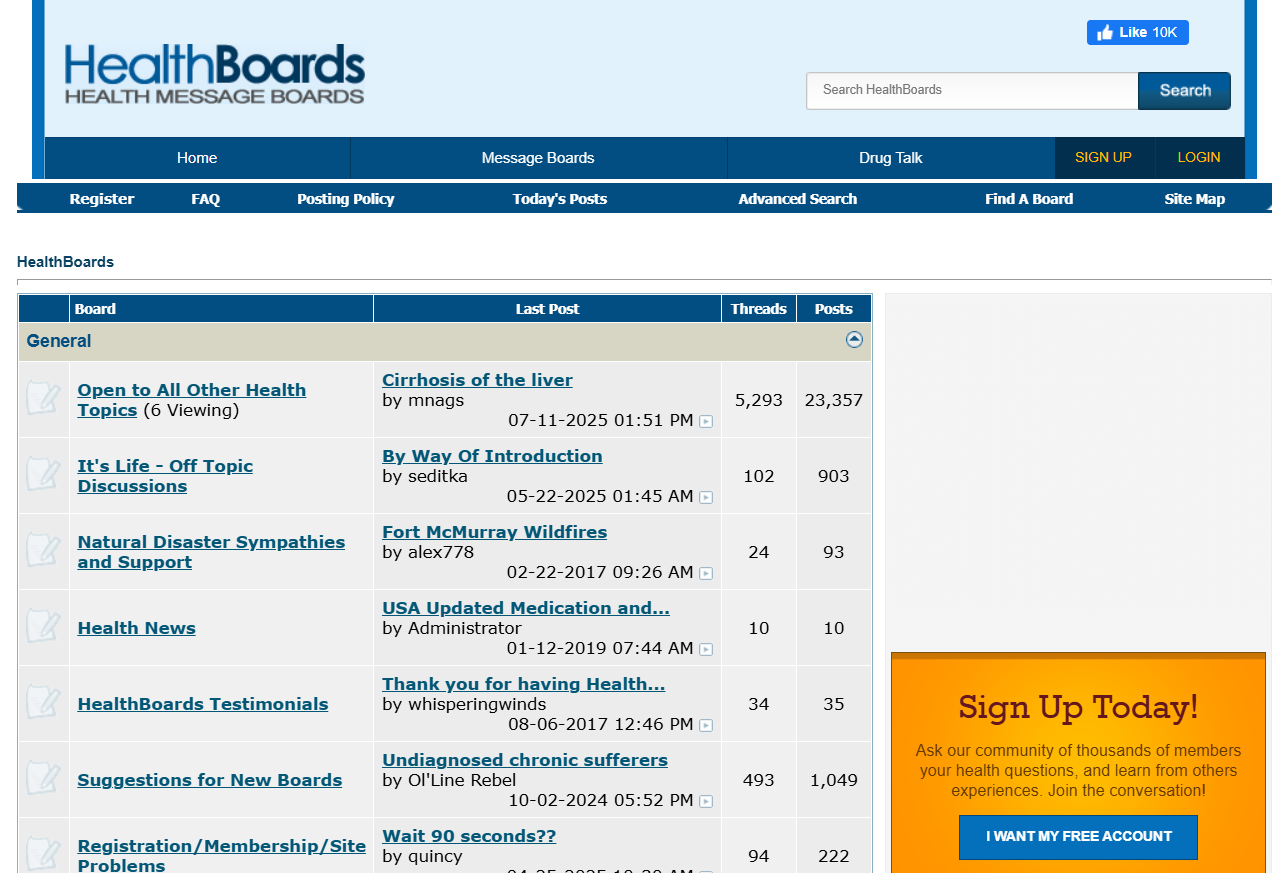The image size is (1276, 873).
Task: Open USA Updated Medication and... thread
Action: coord(526,608)
